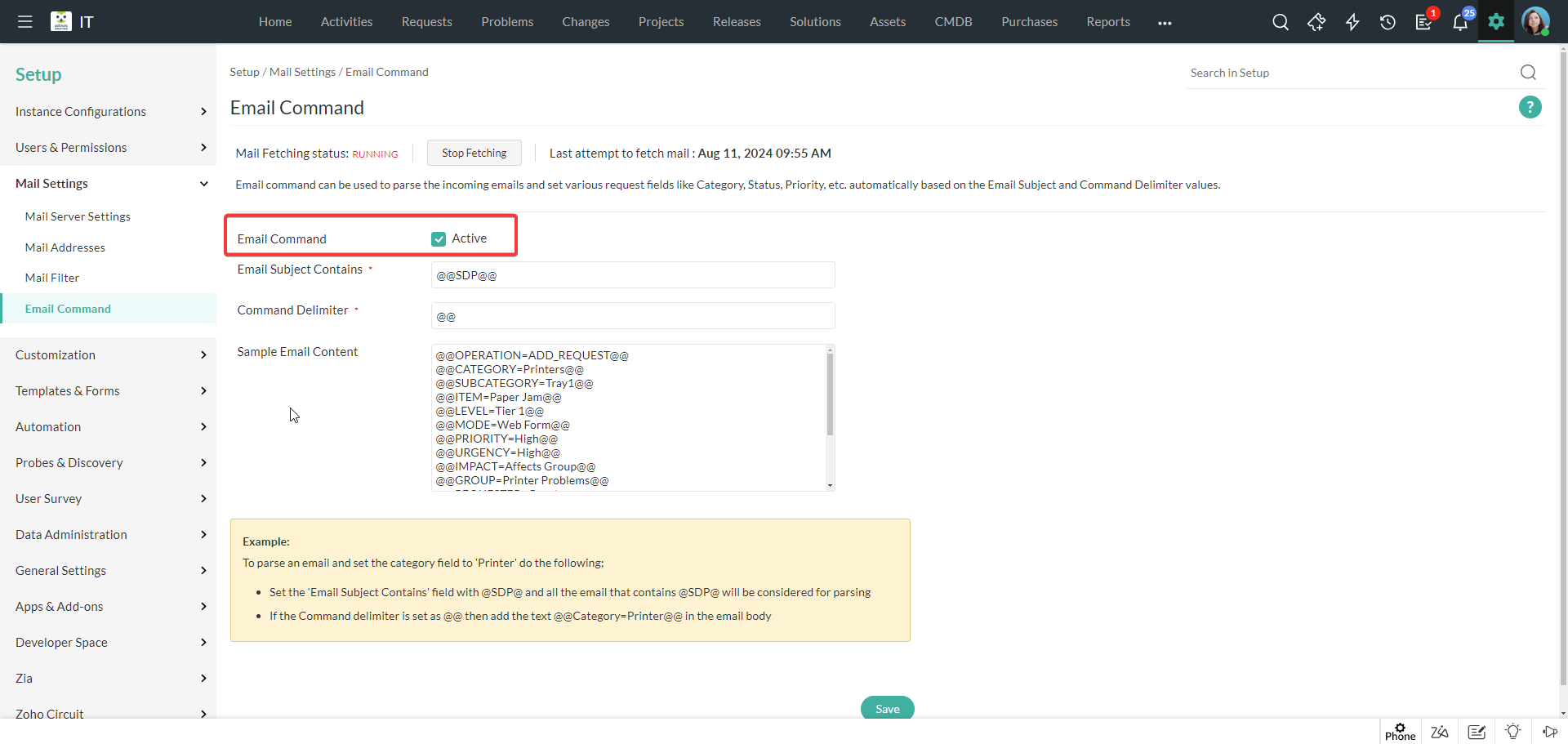Open Mail Server Settings in sidebar
Screen dimensions: 1568x744
(x=78, y=216)
